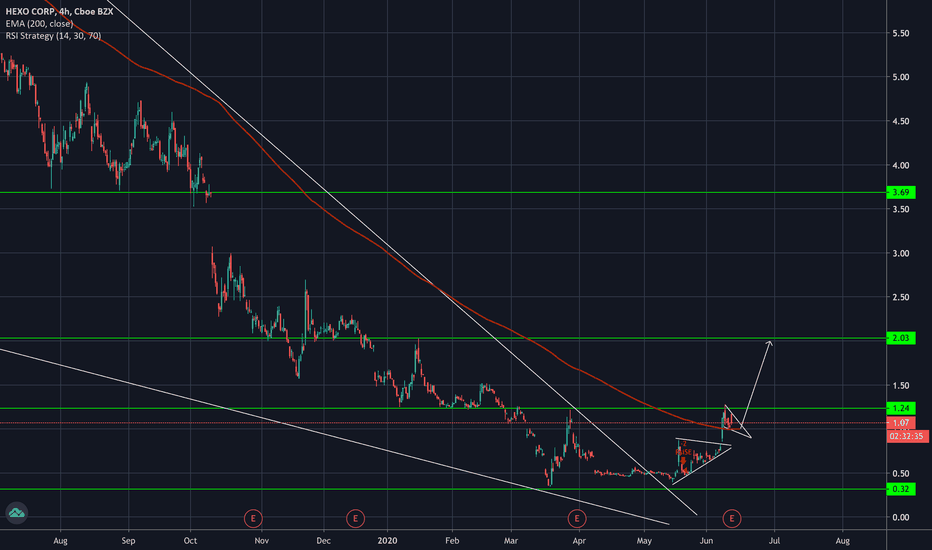The image size is (932, 550).
Task: Click the 02:32:35 countdown timer label
Action: coord(907,436)
